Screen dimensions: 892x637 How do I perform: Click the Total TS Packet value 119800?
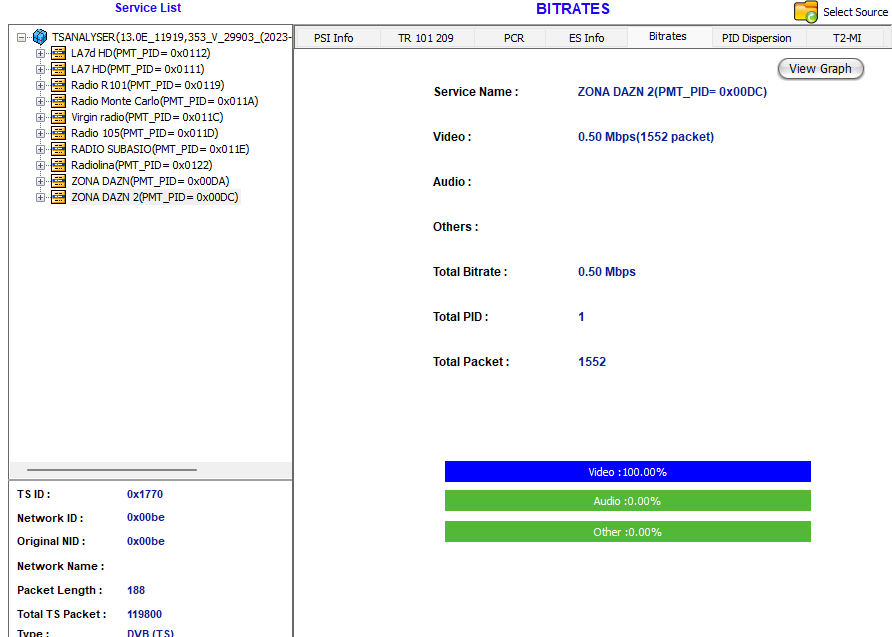pyautogui.click(x=144, y=614)
